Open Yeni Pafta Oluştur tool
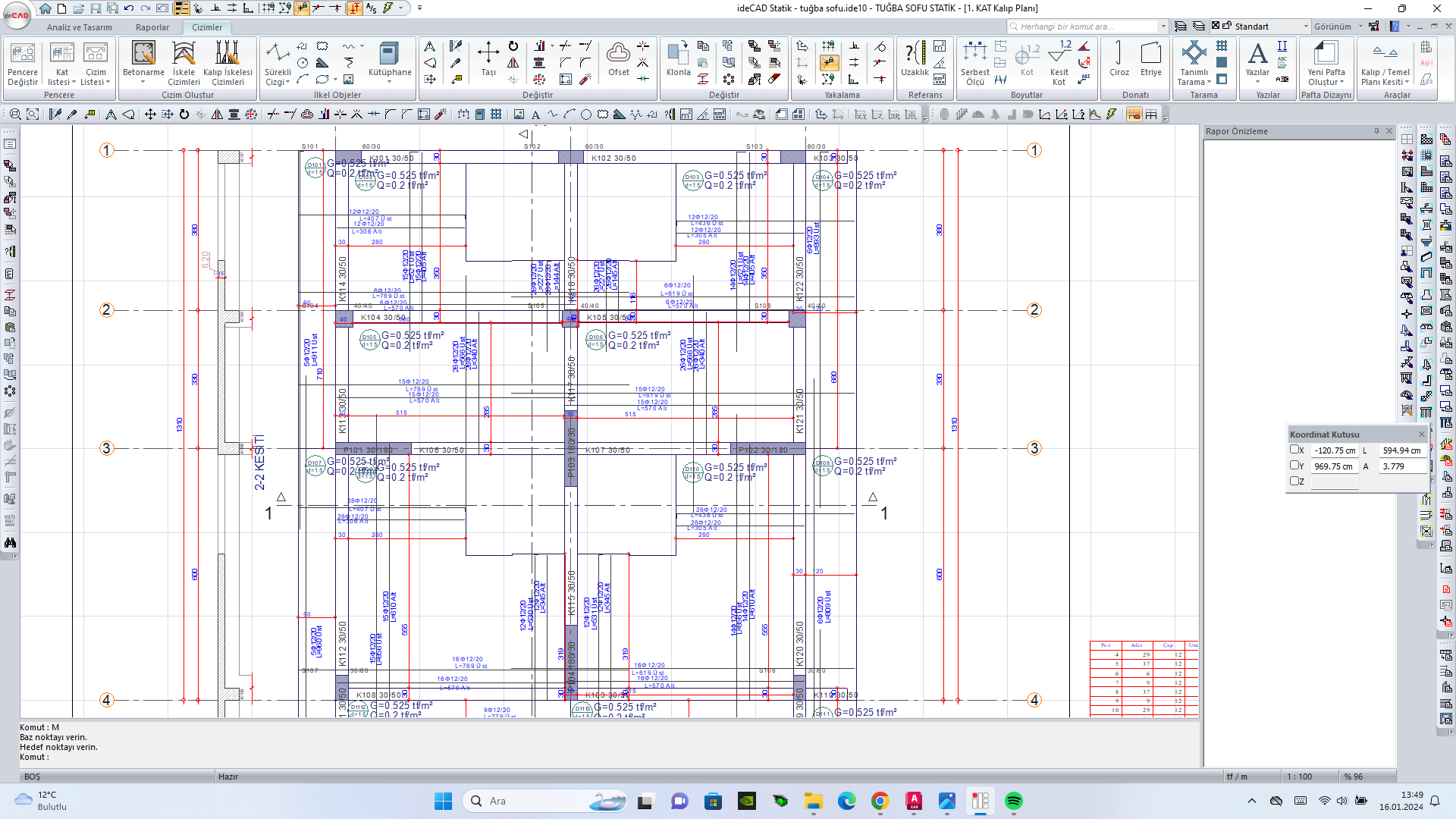1456x819 pixels. 1326,64
